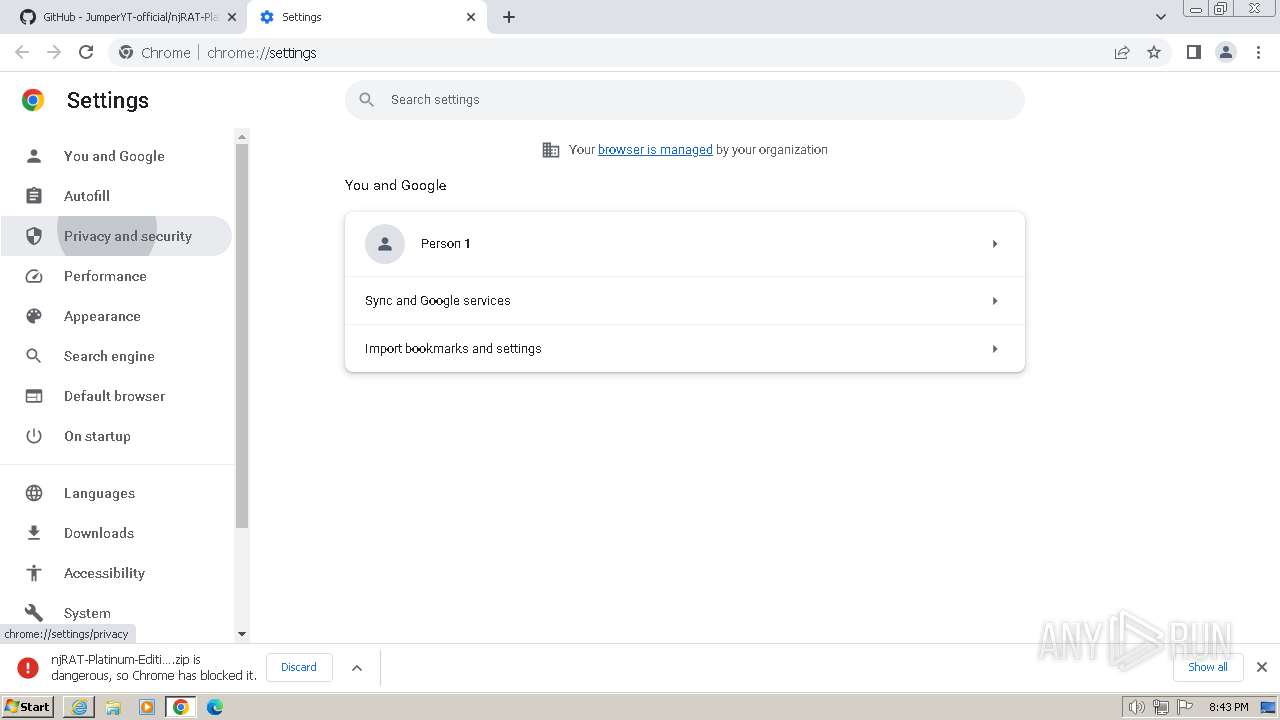Open the browser is managed link
1280x720 pixels.
click(x=655, y=150)
